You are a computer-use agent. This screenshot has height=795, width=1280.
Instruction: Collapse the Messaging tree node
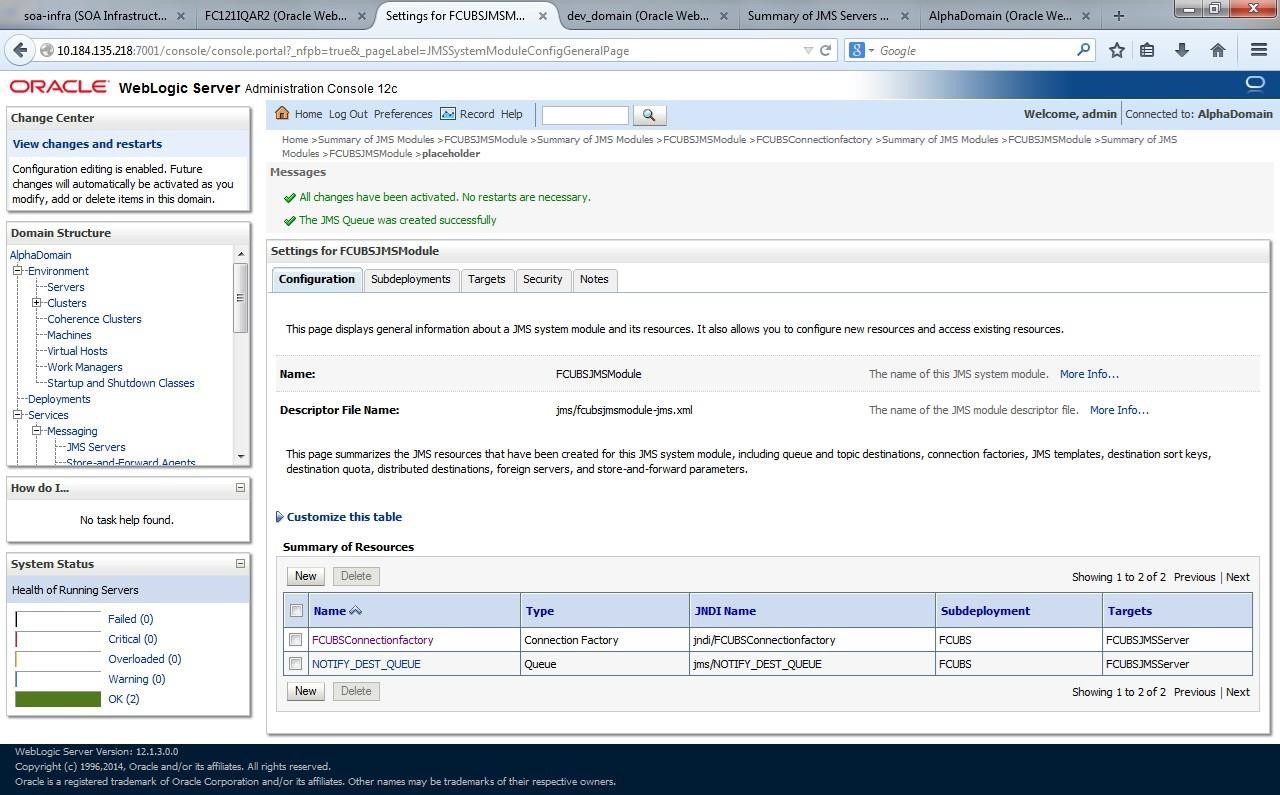[x=36, y=431]
